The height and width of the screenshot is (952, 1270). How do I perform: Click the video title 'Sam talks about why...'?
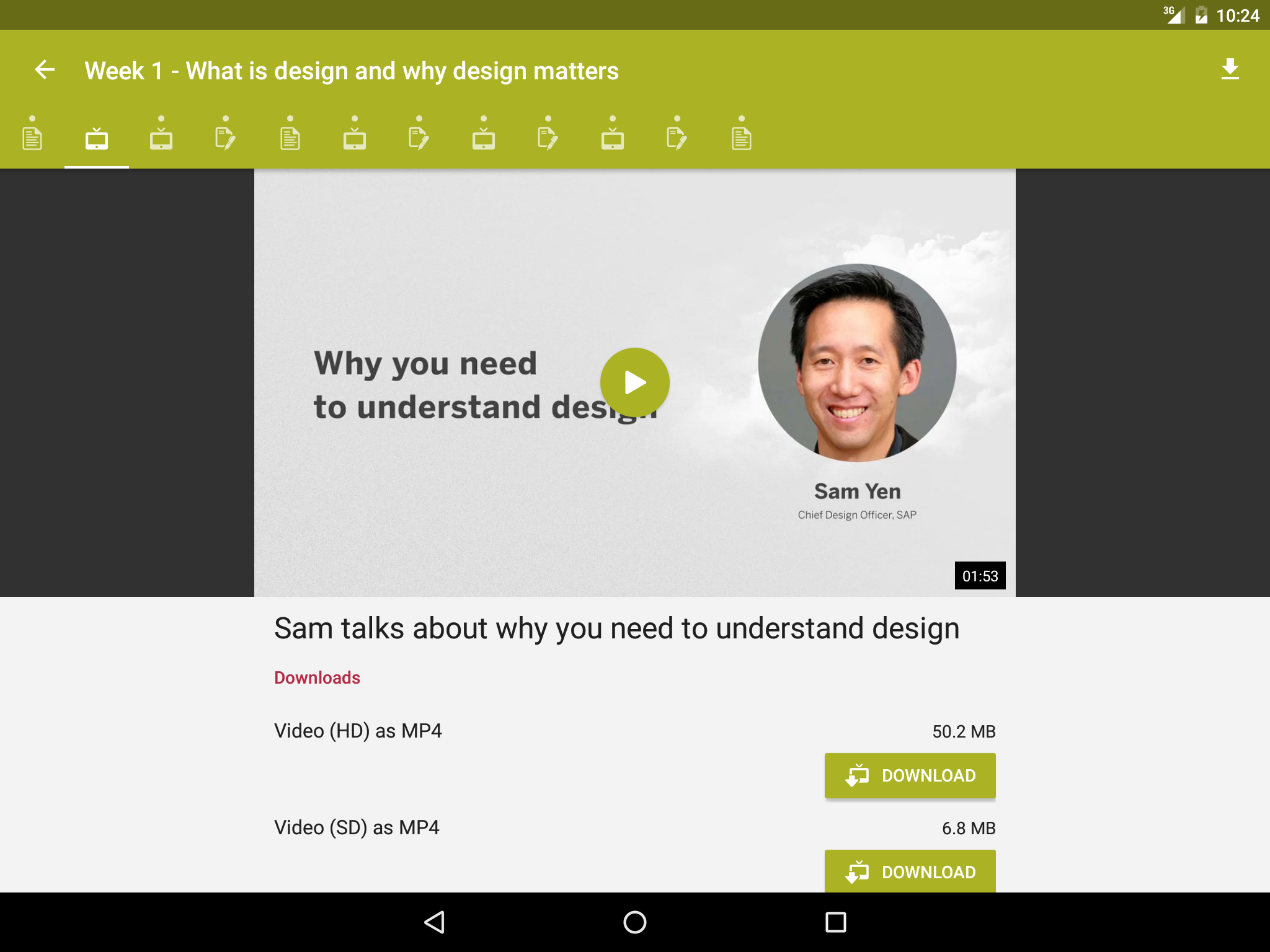click(616, 628)
